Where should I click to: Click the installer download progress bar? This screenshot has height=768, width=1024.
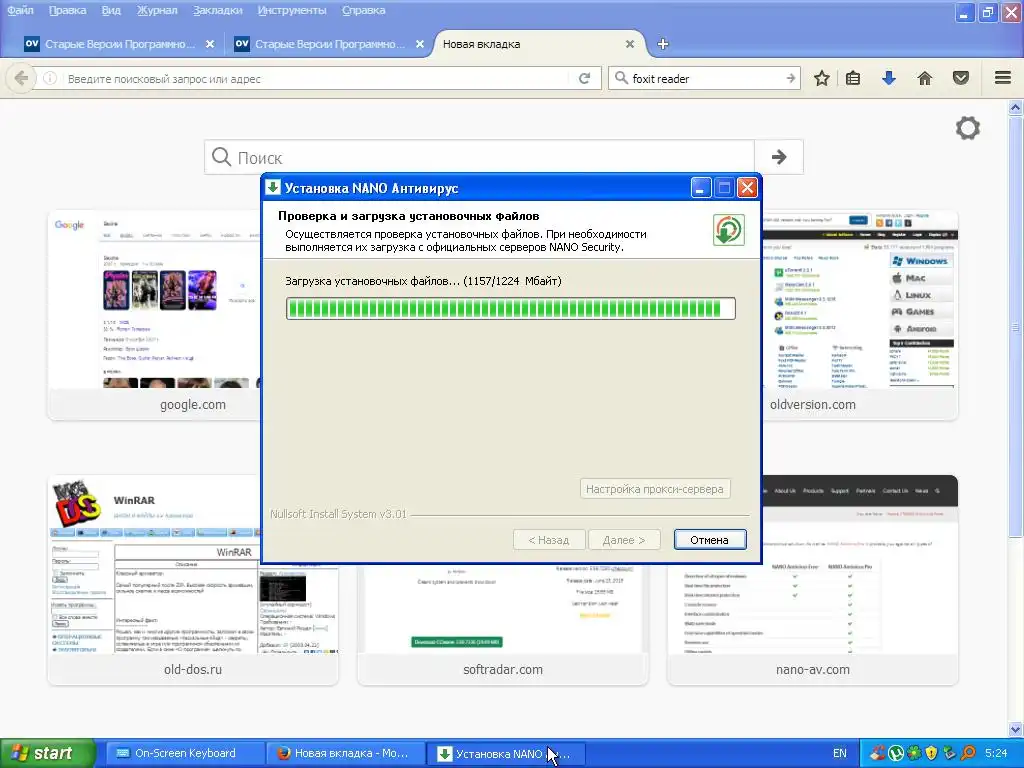[x=511, y=308]
